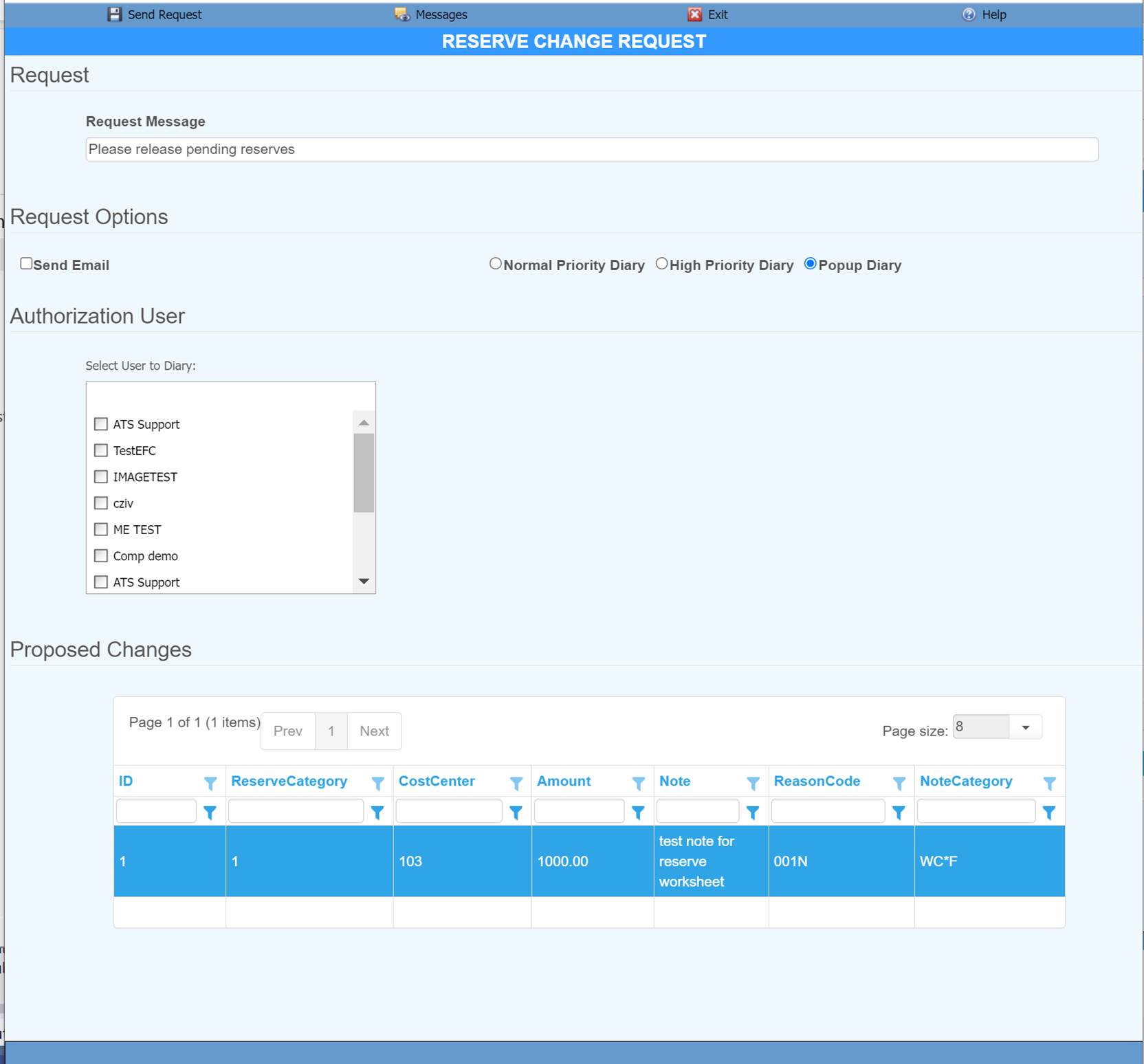Check the ATS Support user checkbox
1144x1064 pixels.
coord(100,423)
